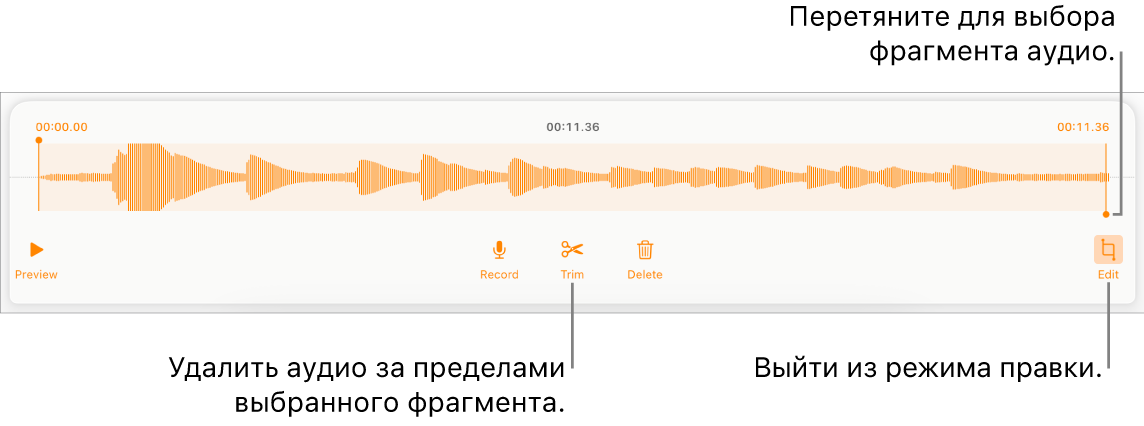Click the orange 00:11.36 end timestamp

1083,127
